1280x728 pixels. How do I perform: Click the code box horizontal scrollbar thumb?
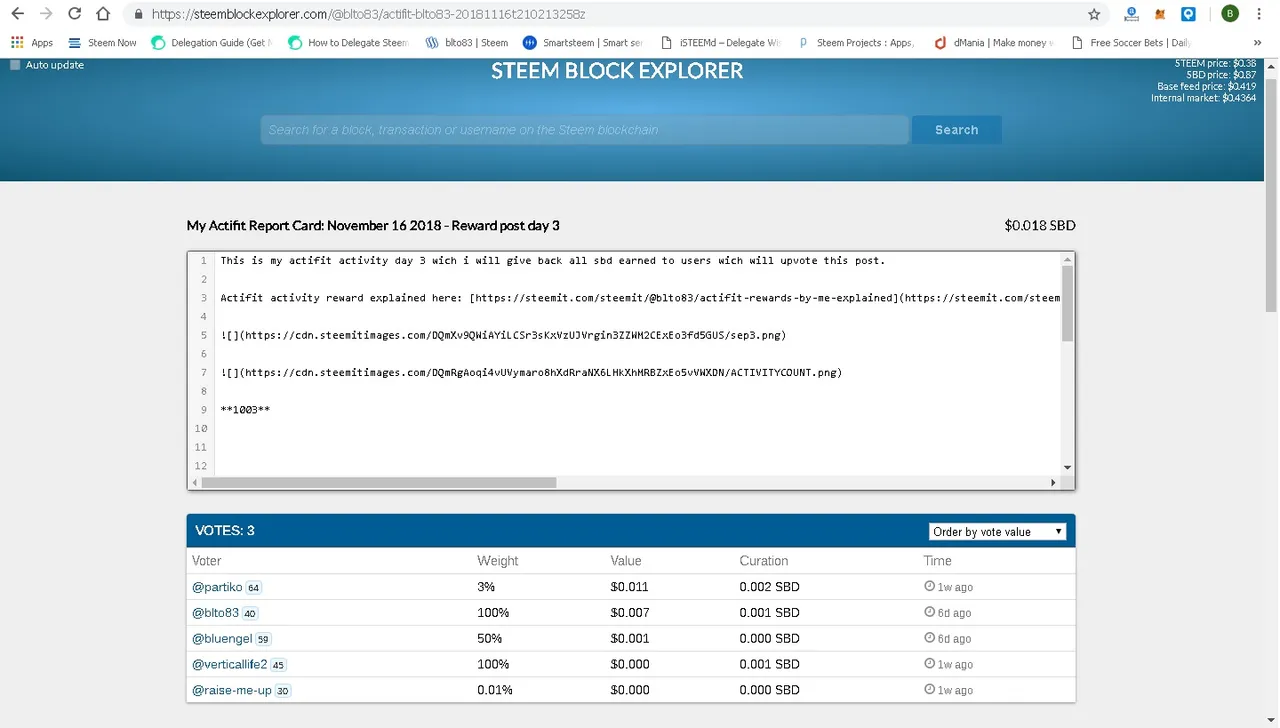click(x=378, y=482)
